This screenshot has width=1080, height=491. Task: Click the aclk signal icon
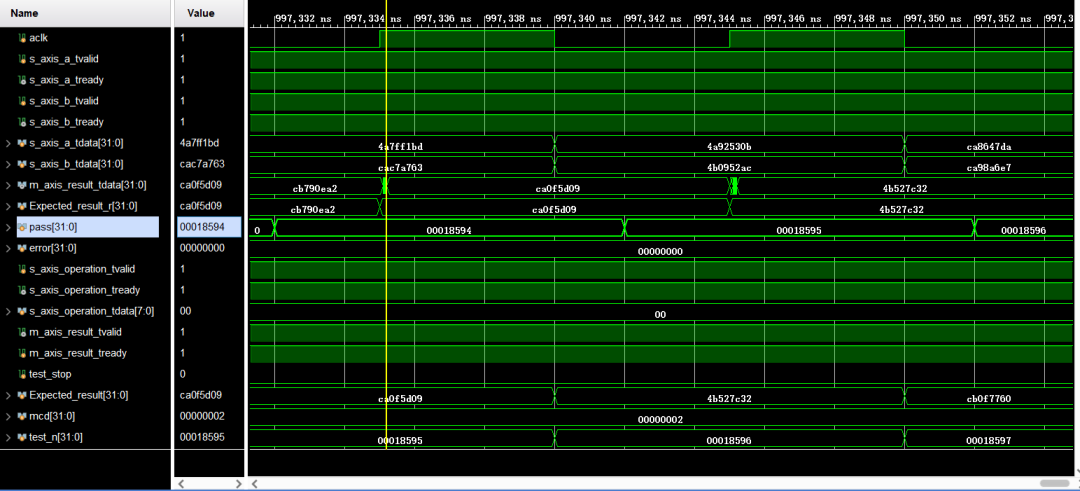(x=22, y=38)
